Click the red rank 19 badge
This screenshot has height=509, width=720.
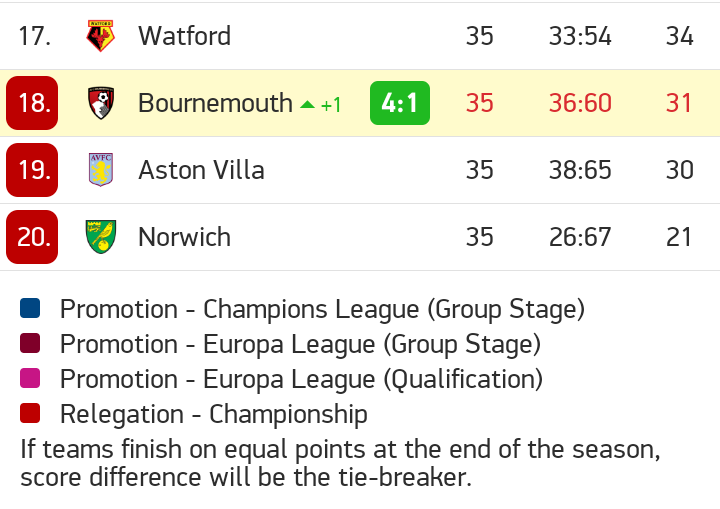click(x=32, y=170)
